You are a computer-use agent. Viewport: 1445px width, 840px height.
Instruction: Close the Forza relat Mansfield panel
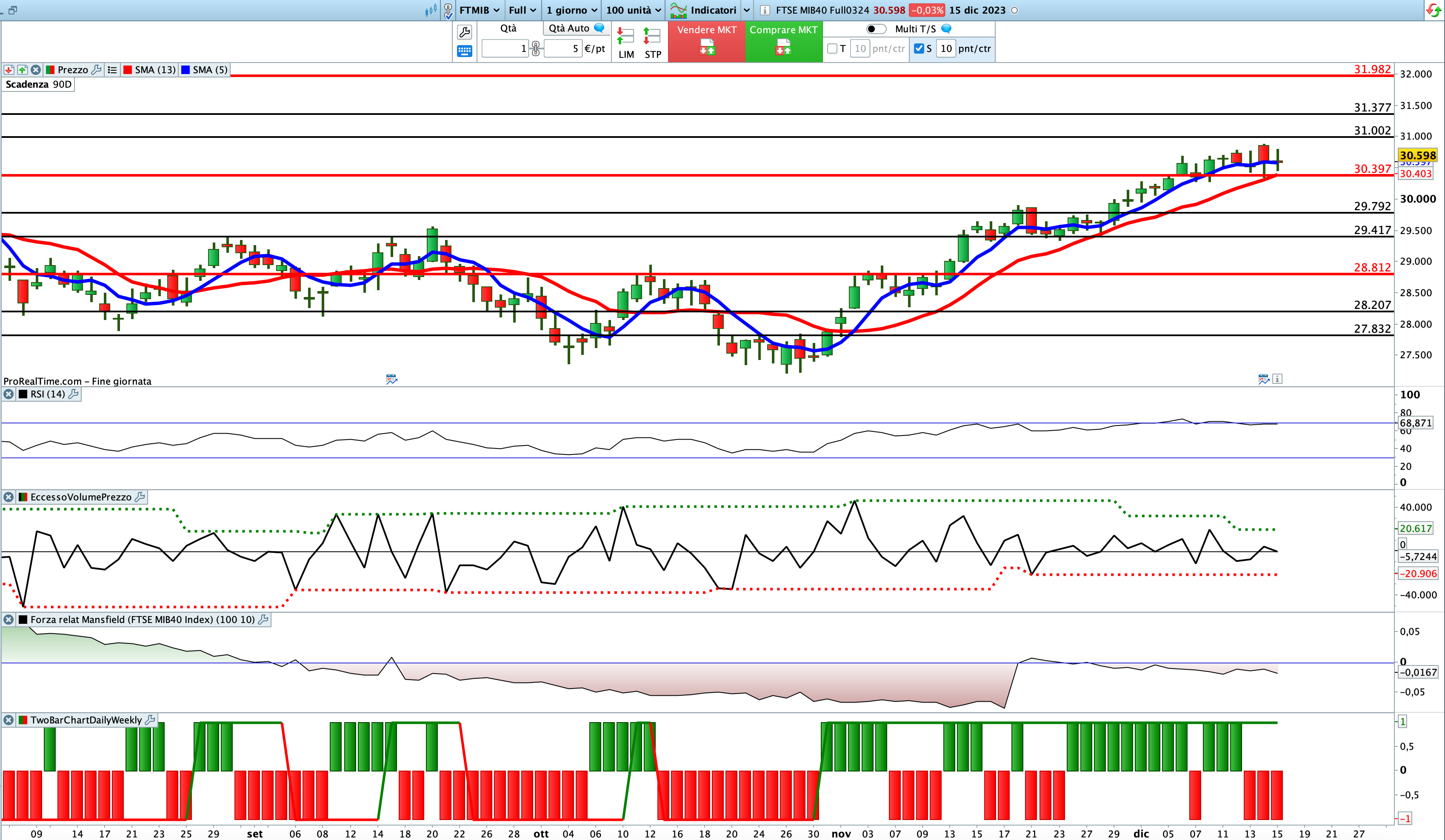[9, 620]
